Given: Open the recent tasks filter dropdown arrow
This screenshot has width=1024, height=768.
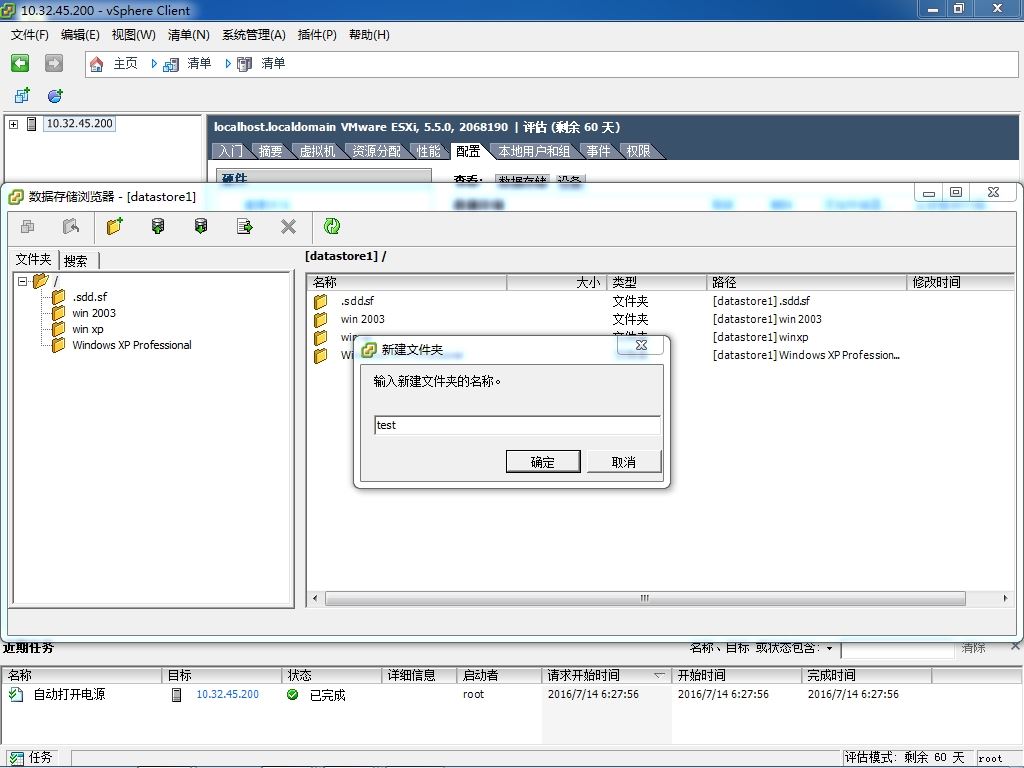Looking at the screenshot, I should (829, 648).
